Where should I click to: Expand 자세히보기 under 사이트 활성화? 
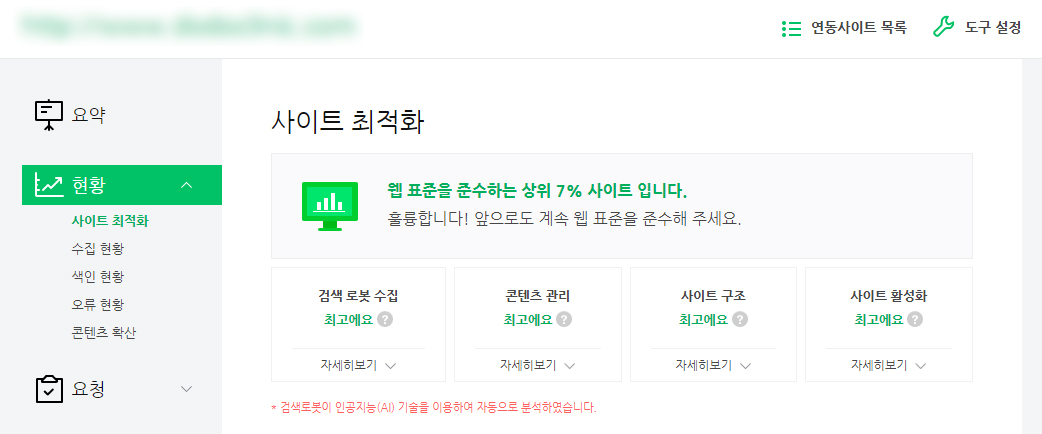click(x=889, y=365)
